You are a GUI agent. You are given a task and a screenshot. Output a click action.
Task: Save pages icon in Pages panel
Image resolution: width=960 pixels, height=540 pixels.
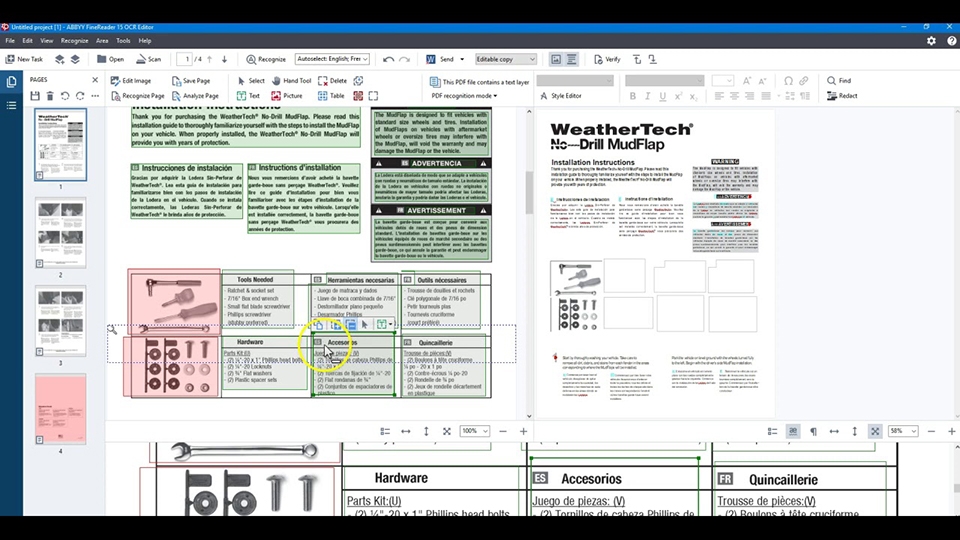pos(35,96)
